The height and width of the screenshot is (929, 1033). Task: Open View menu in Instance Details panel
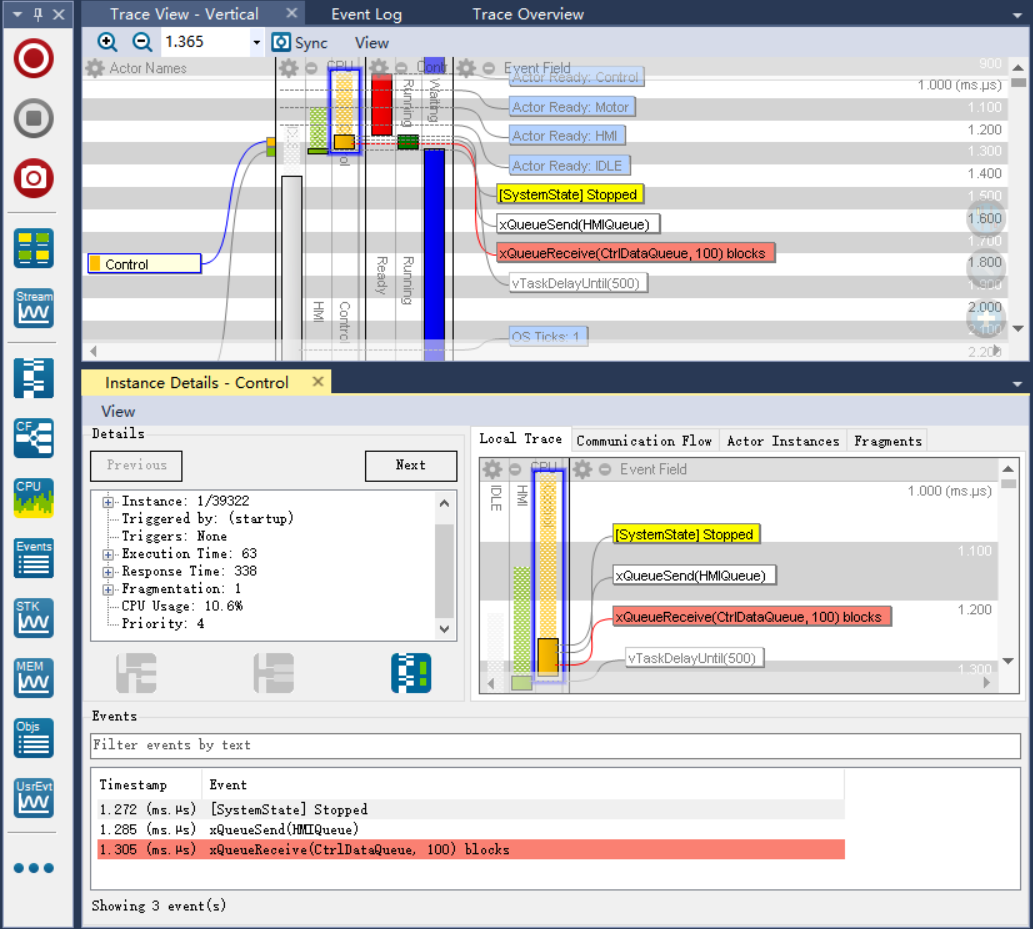click(118, 411)
